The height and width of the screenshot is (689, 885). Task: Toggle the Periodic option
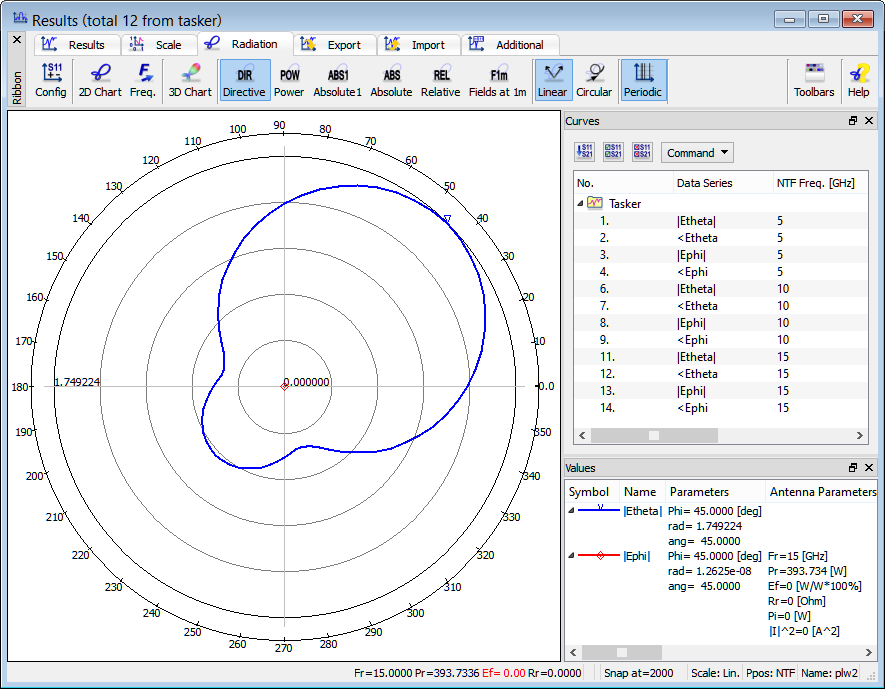643,80
